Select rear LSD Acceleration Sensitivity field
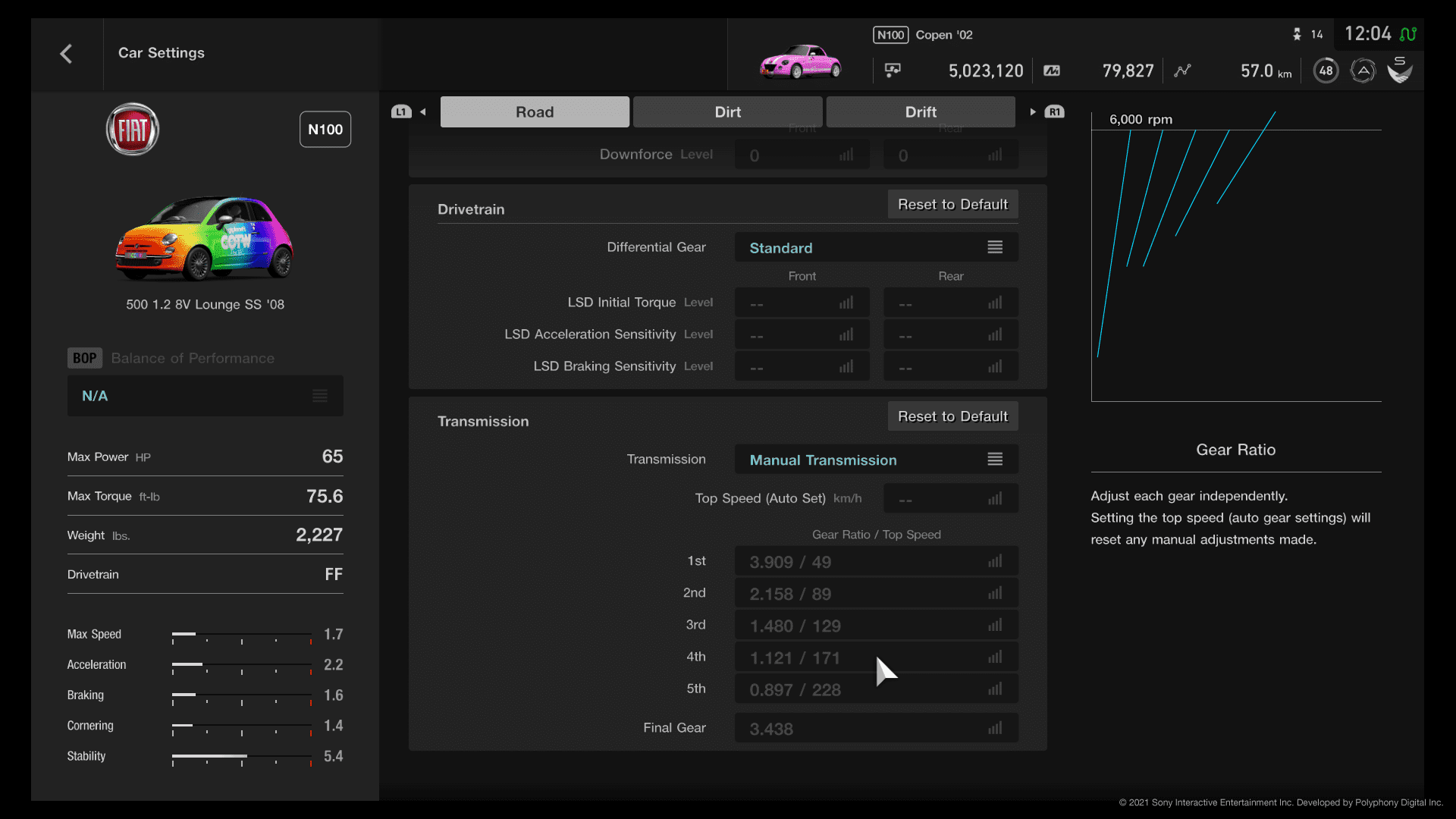This screenshot has height=819, width=1456. pos(951,334)
